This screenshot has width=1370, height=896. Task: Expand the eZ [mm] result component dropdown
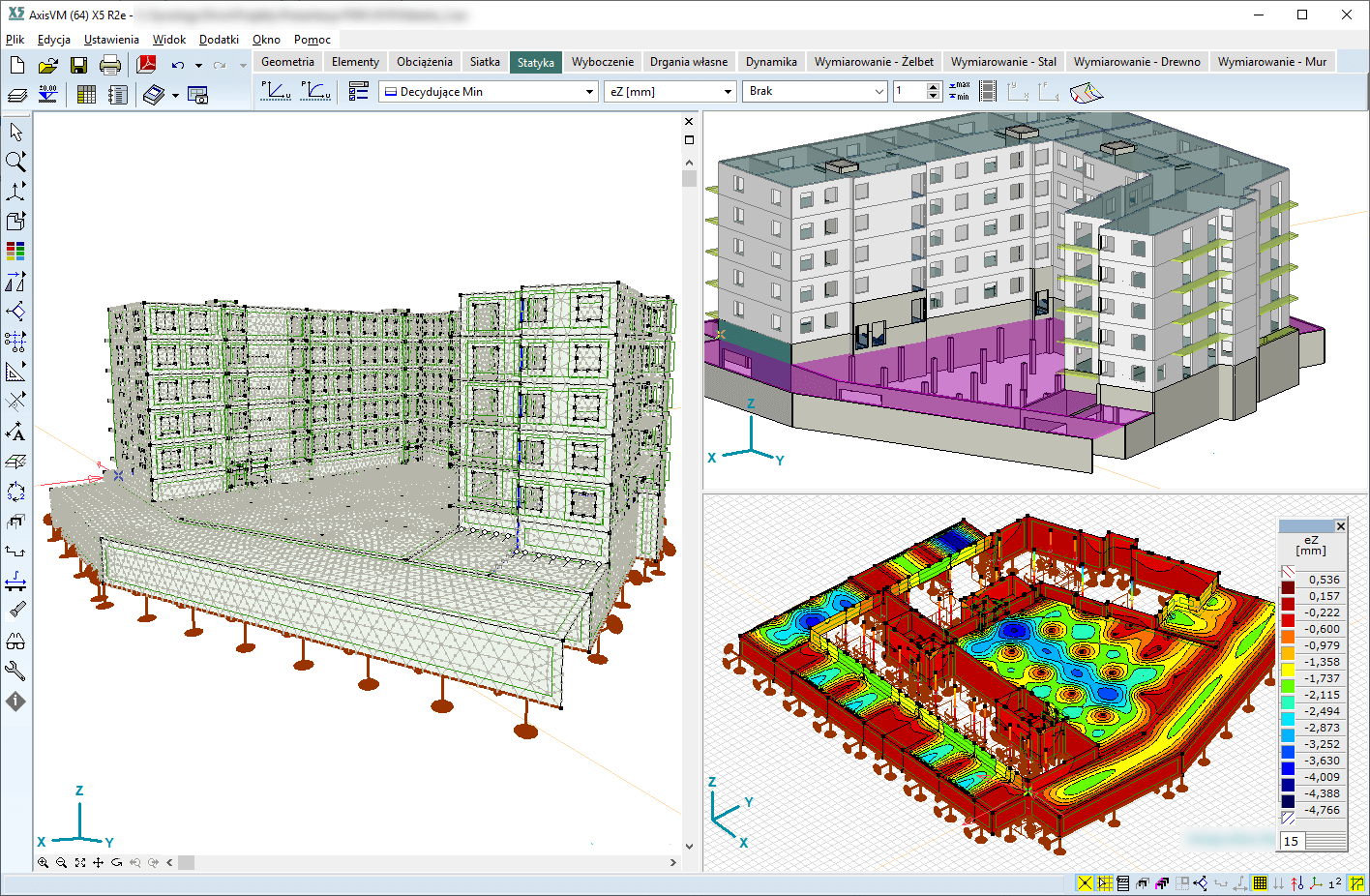670,91
